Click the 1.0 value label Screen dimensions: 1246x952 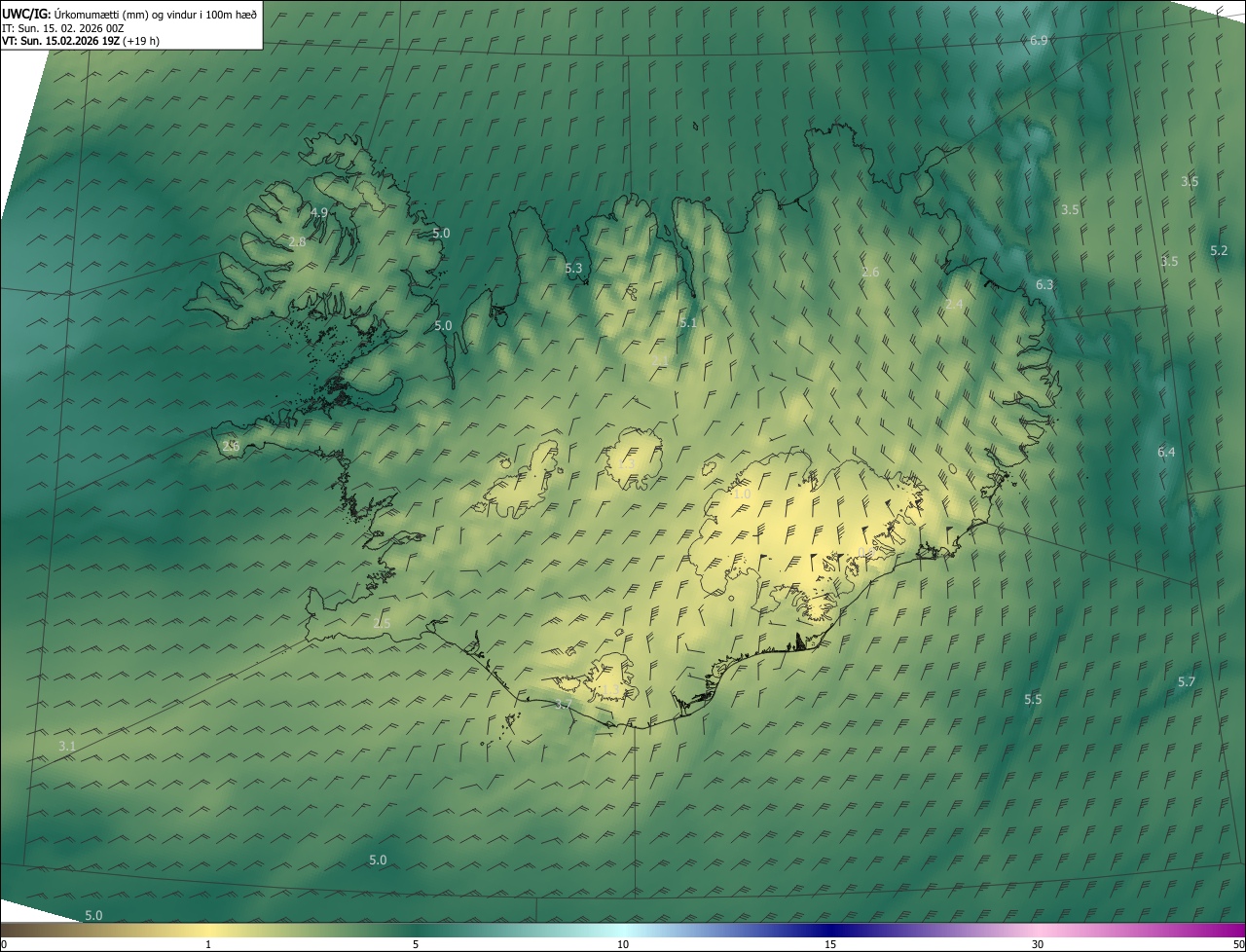click(x=742, y=495)
